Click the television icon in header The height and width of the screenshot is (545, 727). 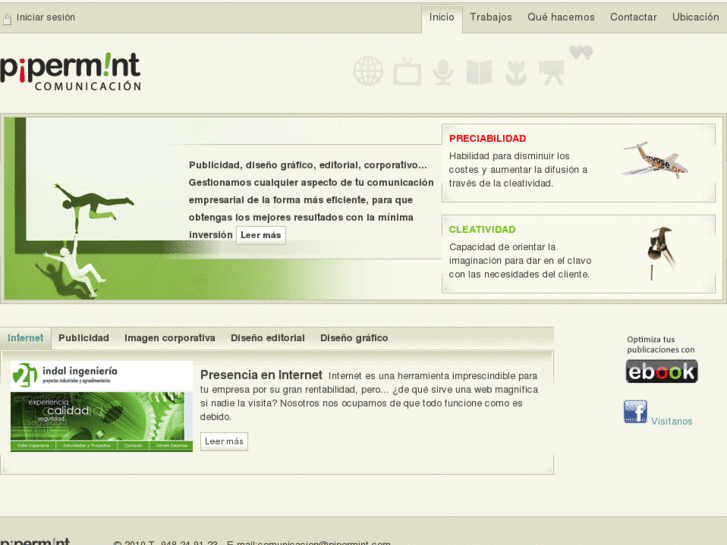407,71
